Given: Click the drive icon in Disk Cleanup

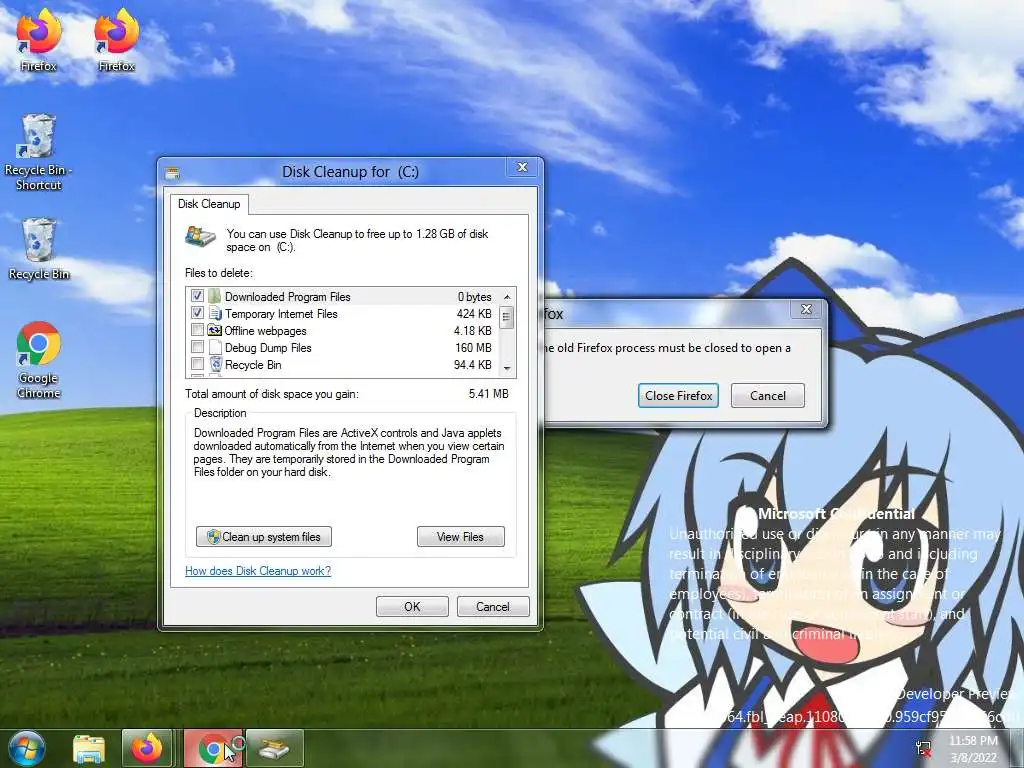Looking at the screenshot, I should [200, 236].
